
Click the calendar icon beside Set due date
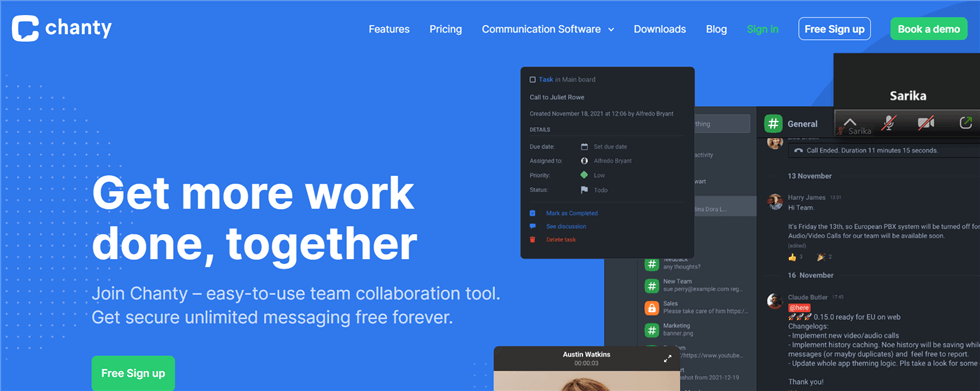(x=584, y=147)
